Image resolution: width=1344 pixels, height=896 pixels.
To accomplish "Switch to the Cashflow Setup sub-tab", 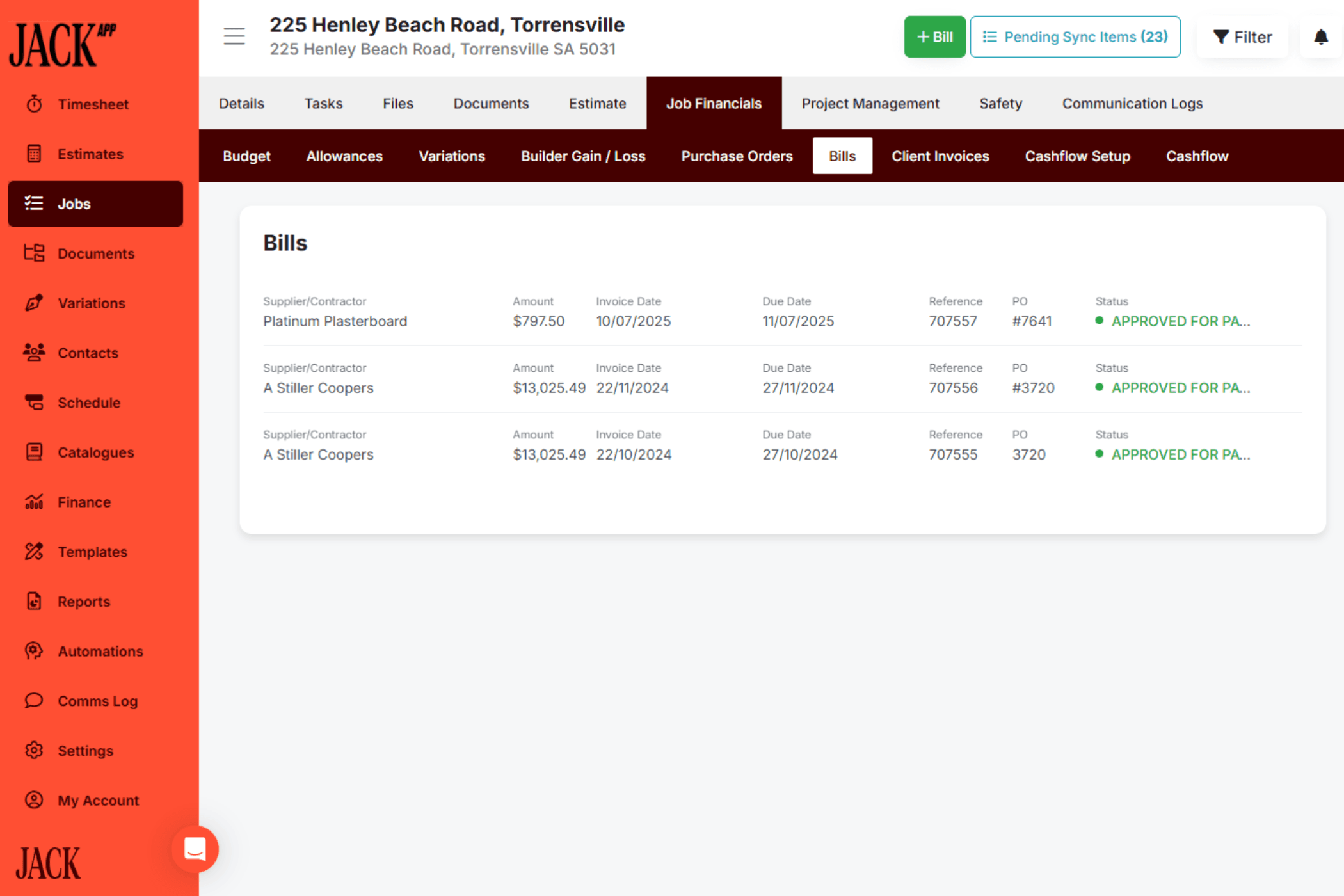I will (1078, 156).
